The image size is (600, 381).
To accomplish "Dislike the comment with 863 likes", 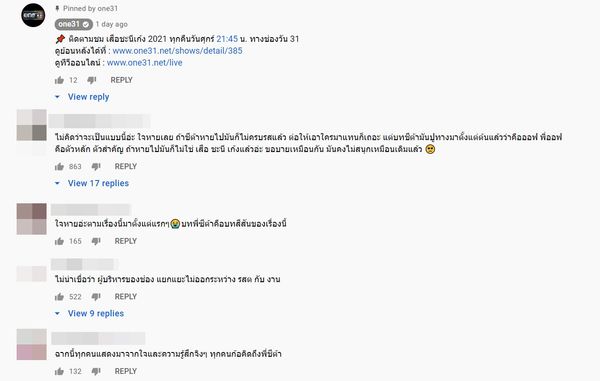I will 96,167.
